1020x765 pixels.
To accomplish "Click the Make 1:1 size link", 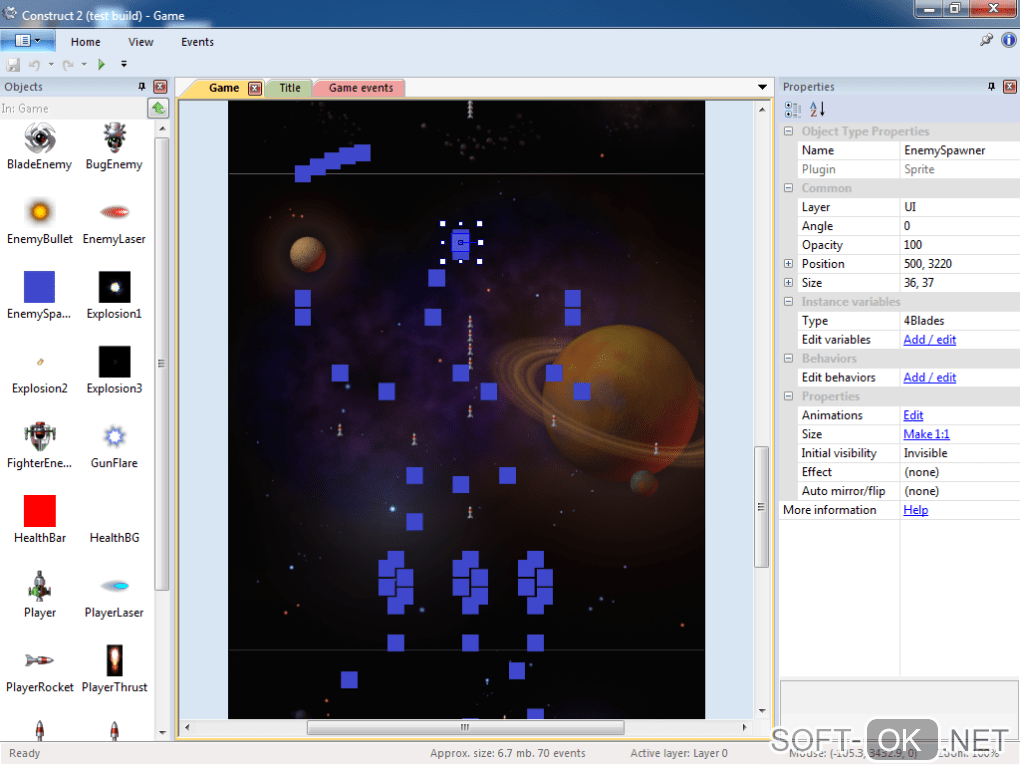I will click(x=926, y=434).
